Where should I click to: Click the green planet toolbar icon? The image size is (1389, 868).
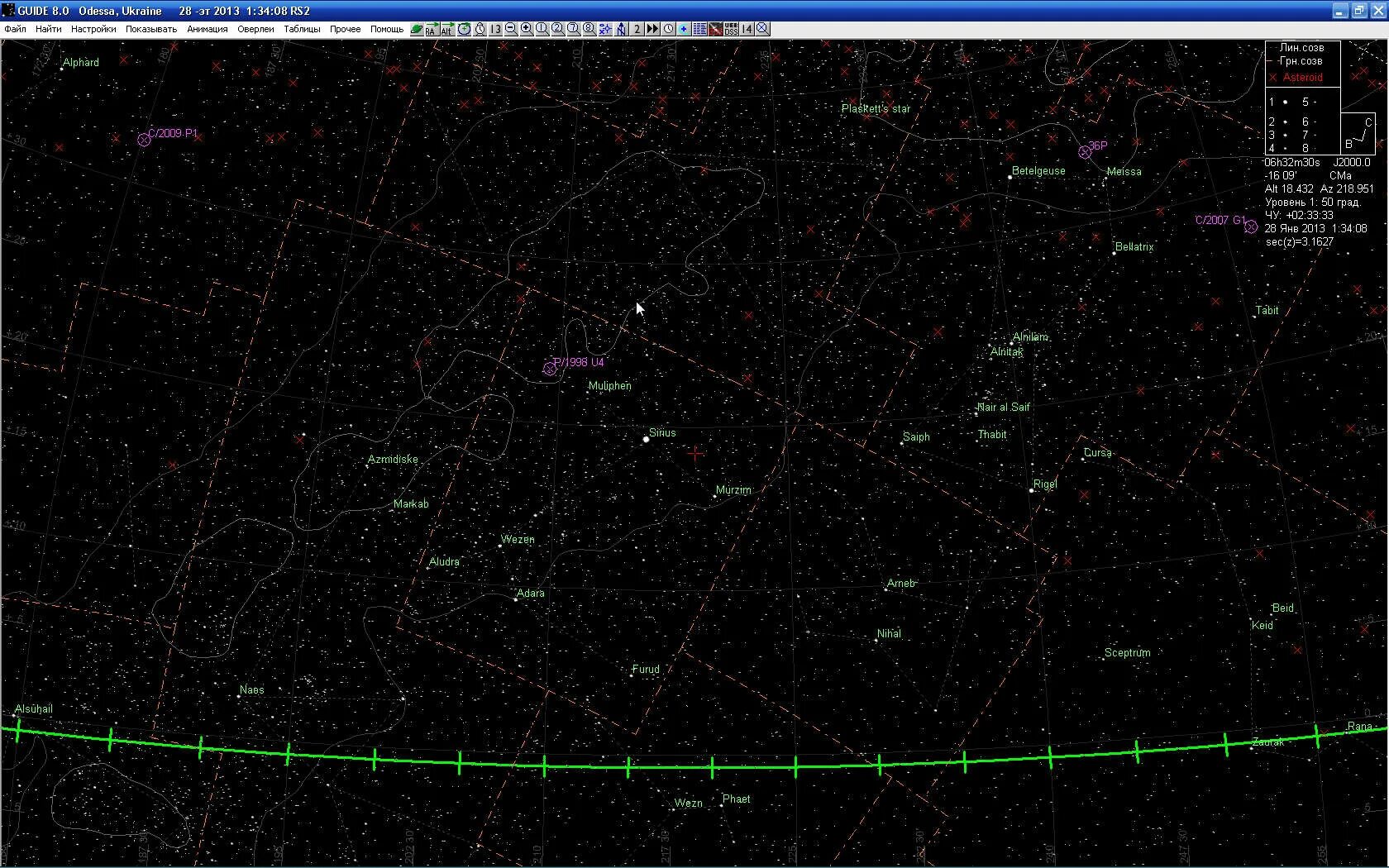pyautogui.click(x=417, y=29)
